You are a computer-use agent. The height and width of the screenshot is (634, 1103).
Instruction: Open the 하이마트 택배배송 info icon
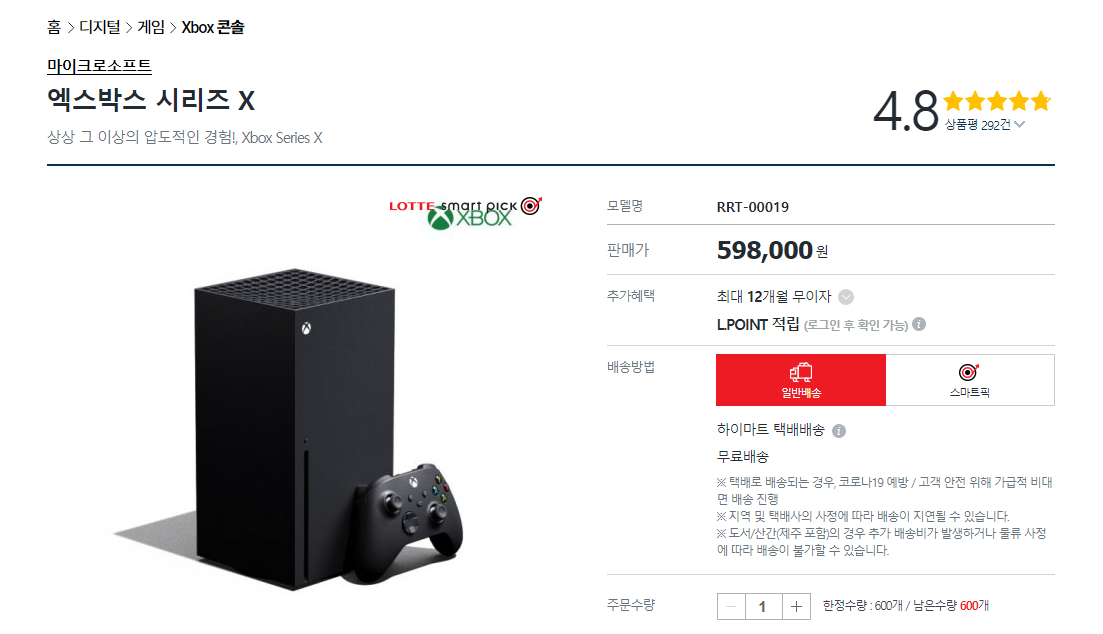point(839,431)
